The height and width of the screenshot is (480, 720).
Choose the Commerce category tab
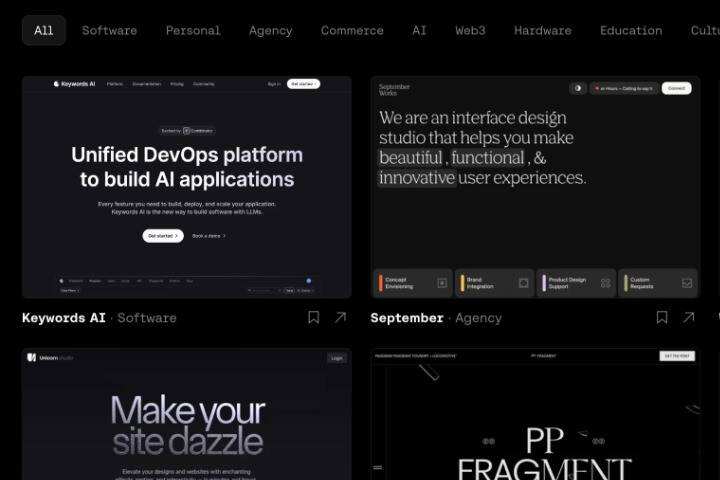pyautogui.click(x=352, y=30)
